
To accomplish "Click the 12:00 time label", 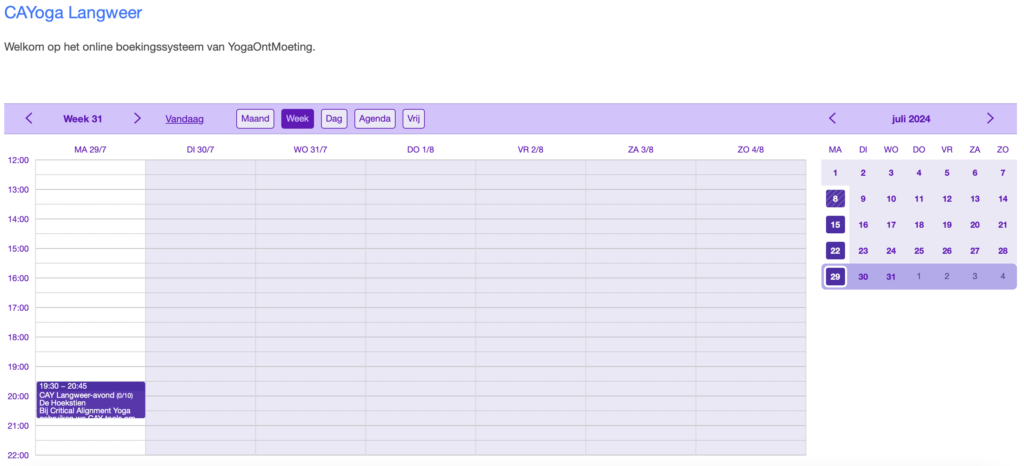I will [x=18, y=160].
